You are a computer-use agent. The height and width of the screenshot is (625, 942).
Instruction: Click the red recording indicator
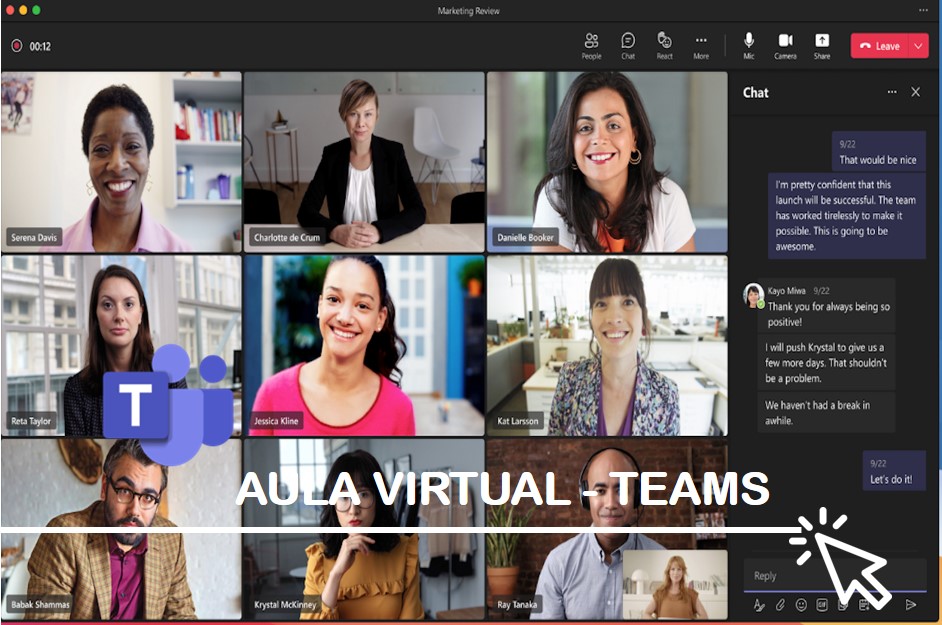17,46
